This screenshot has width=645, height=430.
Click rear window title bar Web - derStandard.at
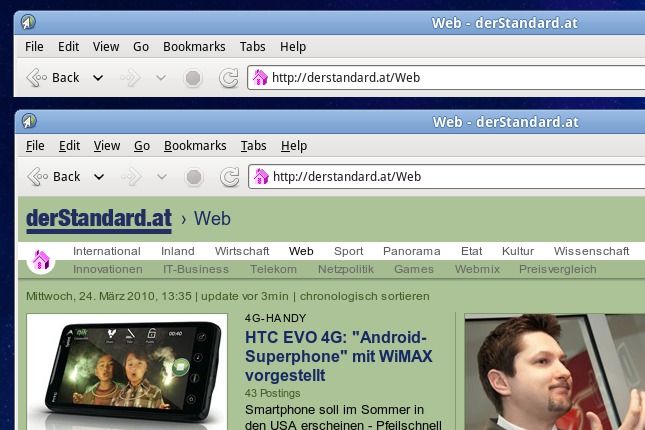click(505, 23)
